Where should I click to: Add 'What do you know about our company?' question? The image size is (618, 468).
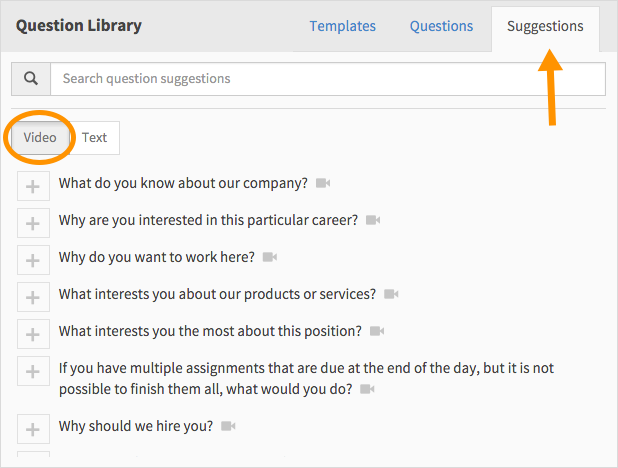[33, 186]
